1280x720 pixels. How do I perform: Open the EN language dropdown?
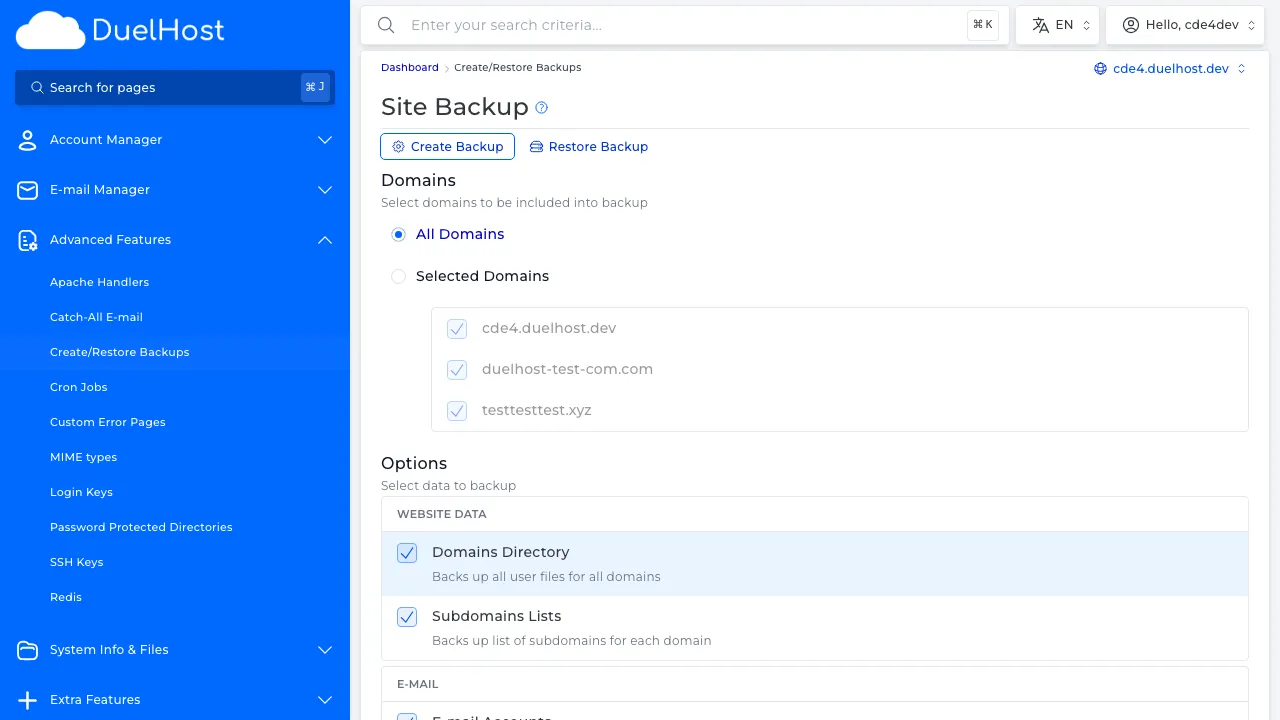(x=1057, y=24)
